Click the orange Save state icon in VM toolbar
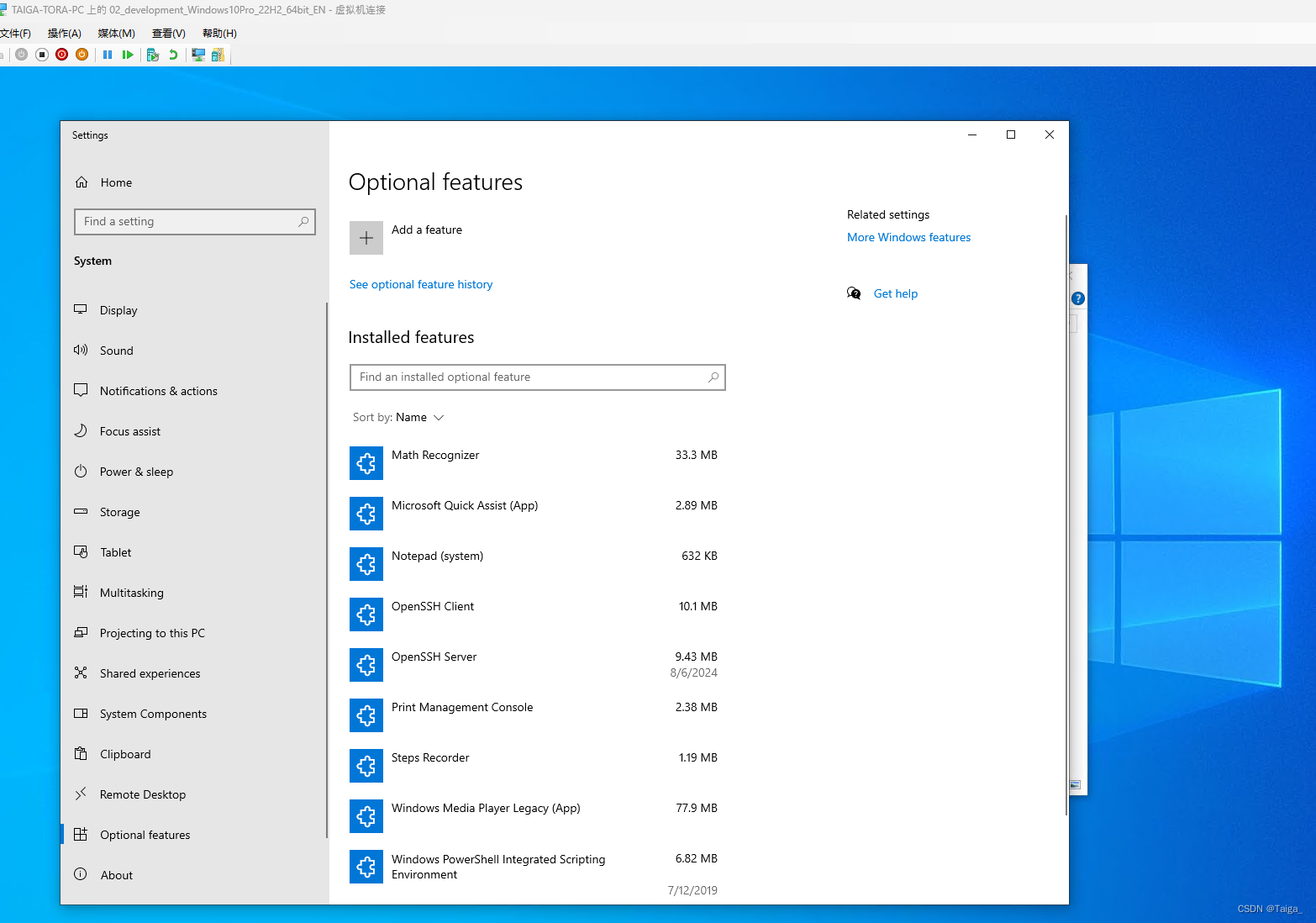The width and height of the screenshot is (1316, 923). pos(82,55)
